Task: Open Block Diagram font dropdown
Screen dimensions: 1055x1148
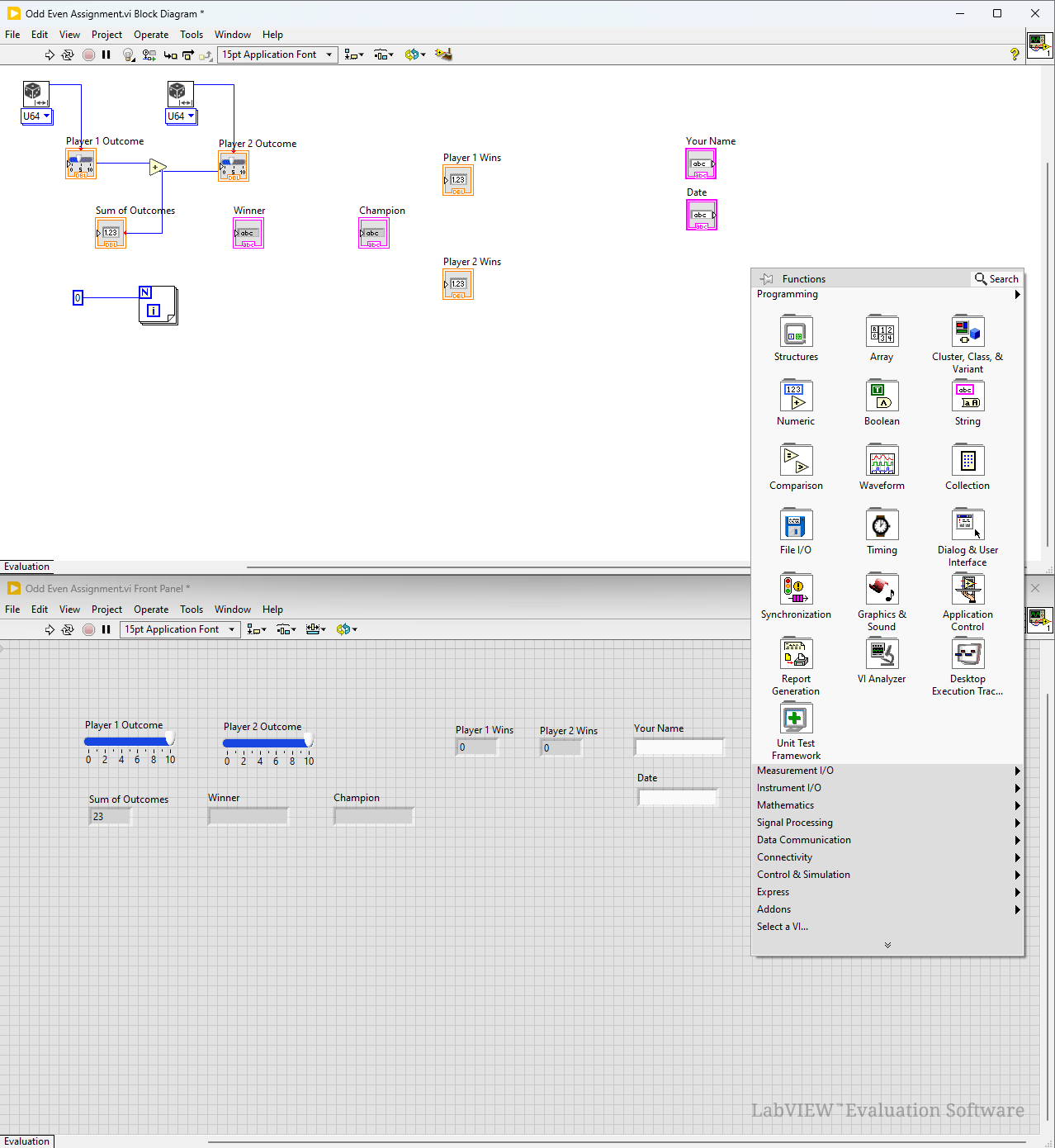Action: point(278,55)
